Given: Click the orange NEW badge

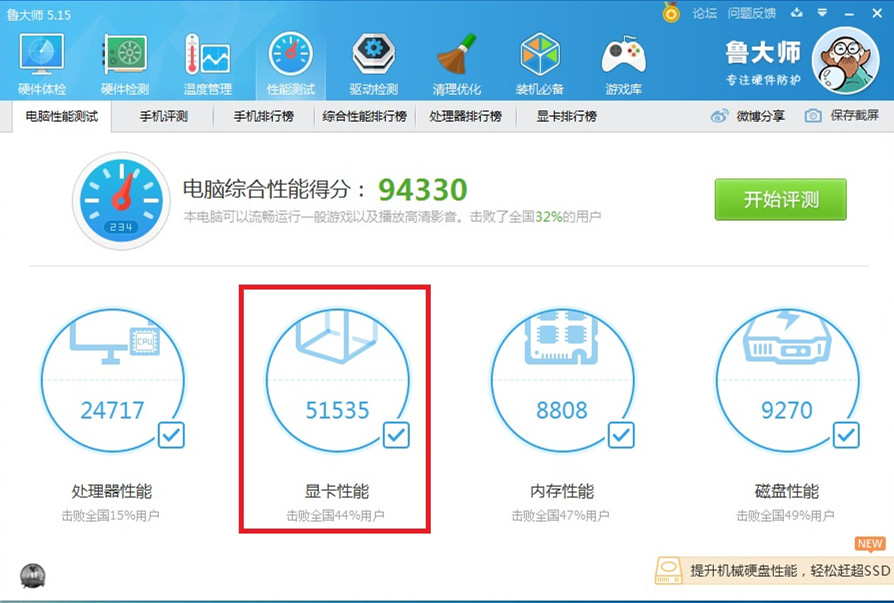Looking at the screenshot, I should pos(870,544).
